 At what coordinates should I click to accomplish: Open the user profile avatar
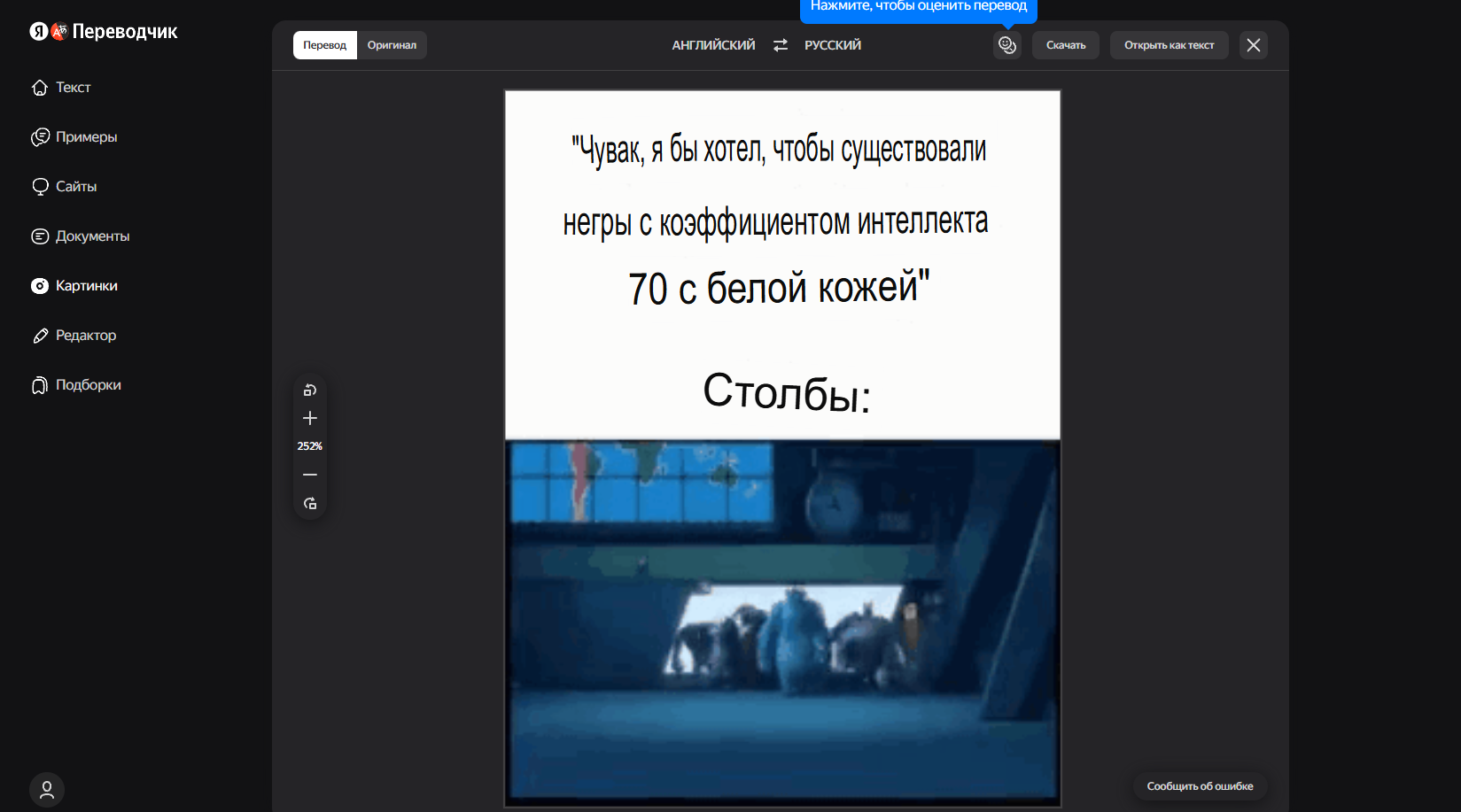click(x=47, y=790)
